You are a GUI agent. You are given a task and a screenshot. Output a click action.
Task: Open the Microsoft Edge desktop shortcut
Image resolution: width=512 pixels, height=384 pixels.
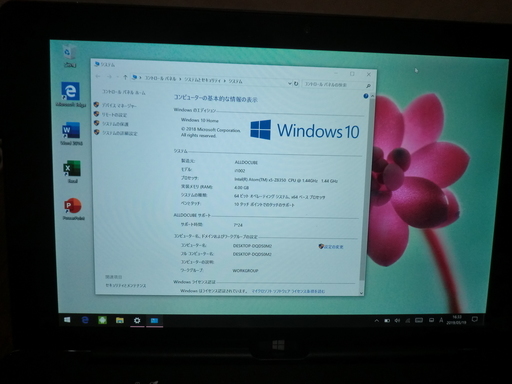pyautogui.click(x=70, y=95)
